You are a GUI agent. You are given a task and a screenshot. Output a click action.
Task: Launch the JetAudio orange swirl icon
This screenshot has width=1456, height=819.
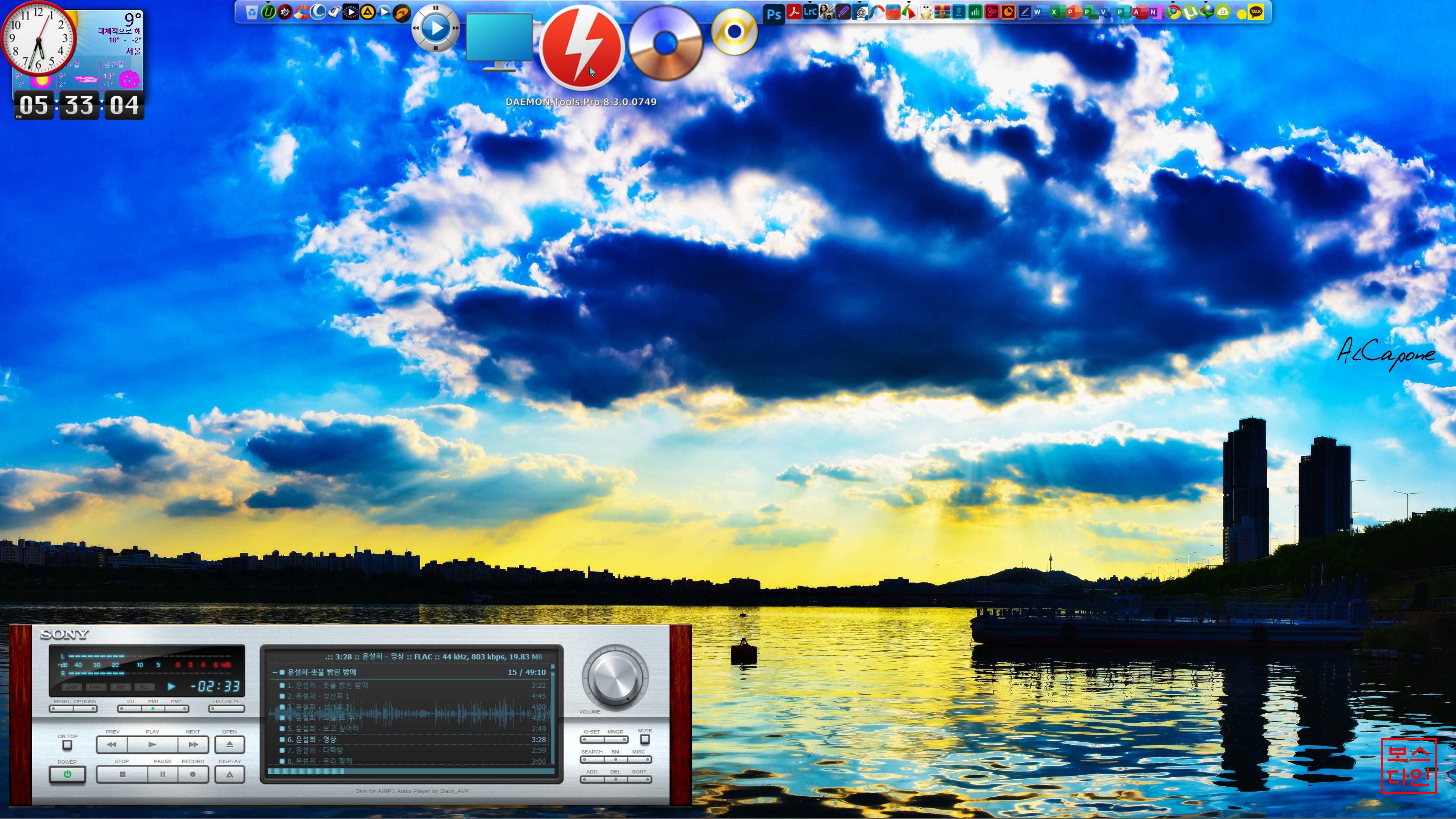[402, 13]
